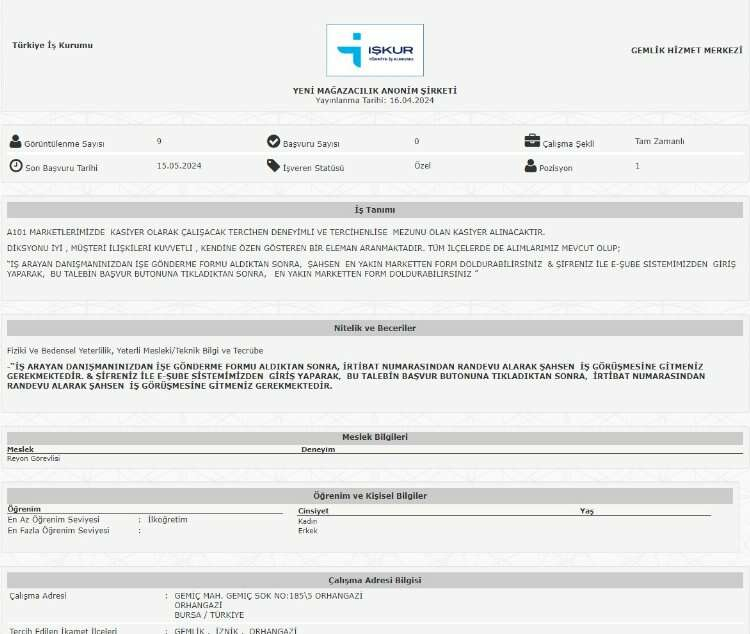Click the Tam Zamanlı work type value
Viewport: 750px width, 634px height.
pyautogui.click(x=659, y=142)
